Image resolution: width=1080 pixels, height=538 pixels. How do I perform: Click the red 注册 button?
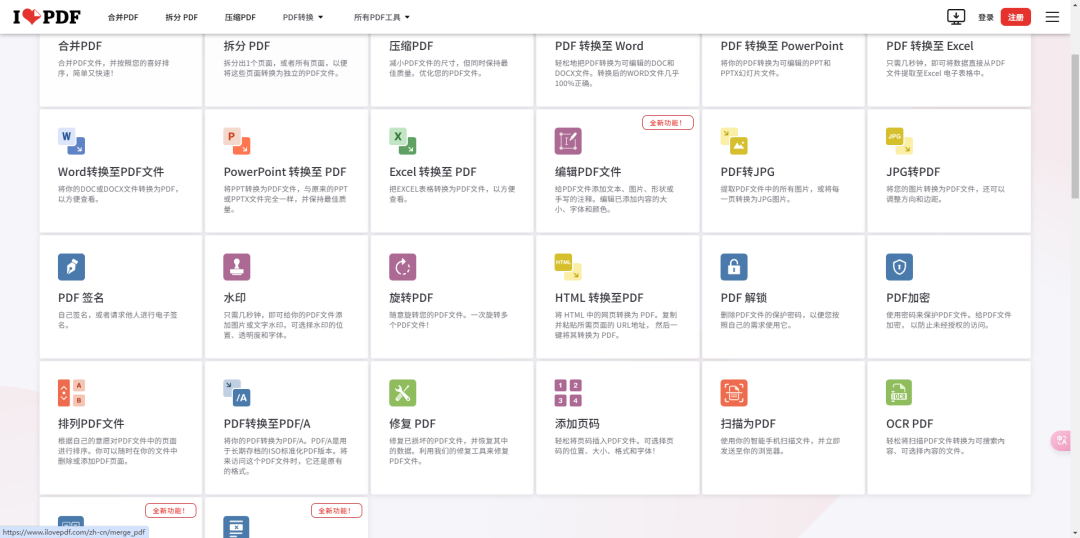point(1016,17)
